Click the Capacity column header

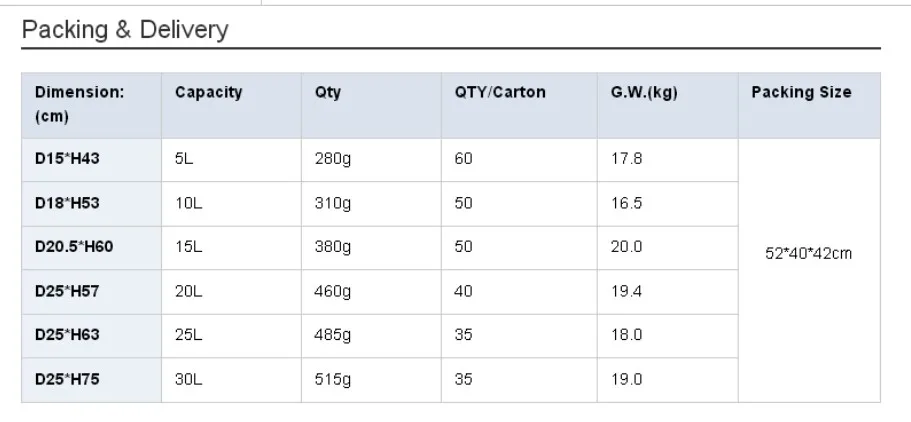208,93
